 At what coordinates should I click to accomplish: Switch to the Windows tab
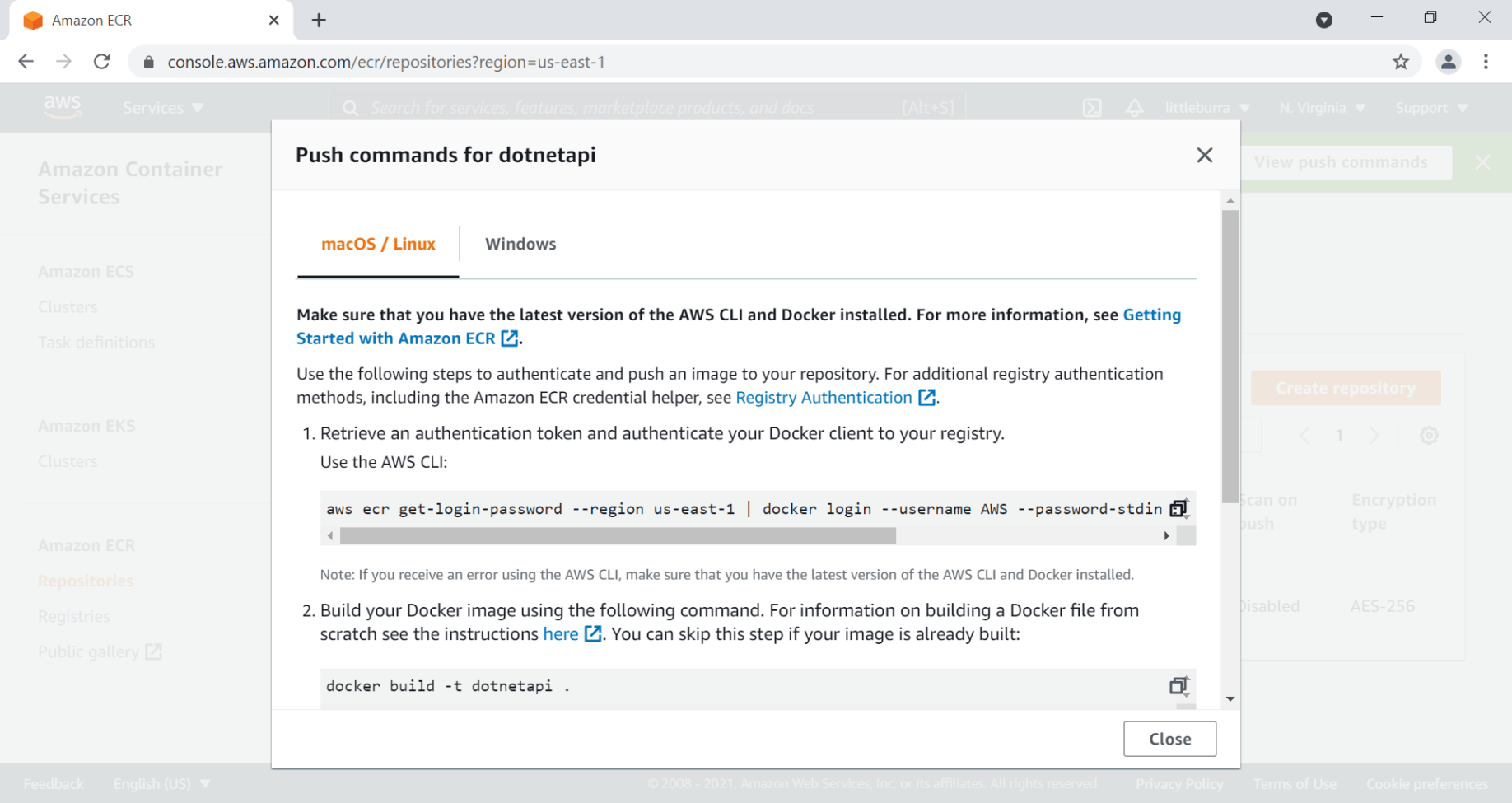(520, 244)
